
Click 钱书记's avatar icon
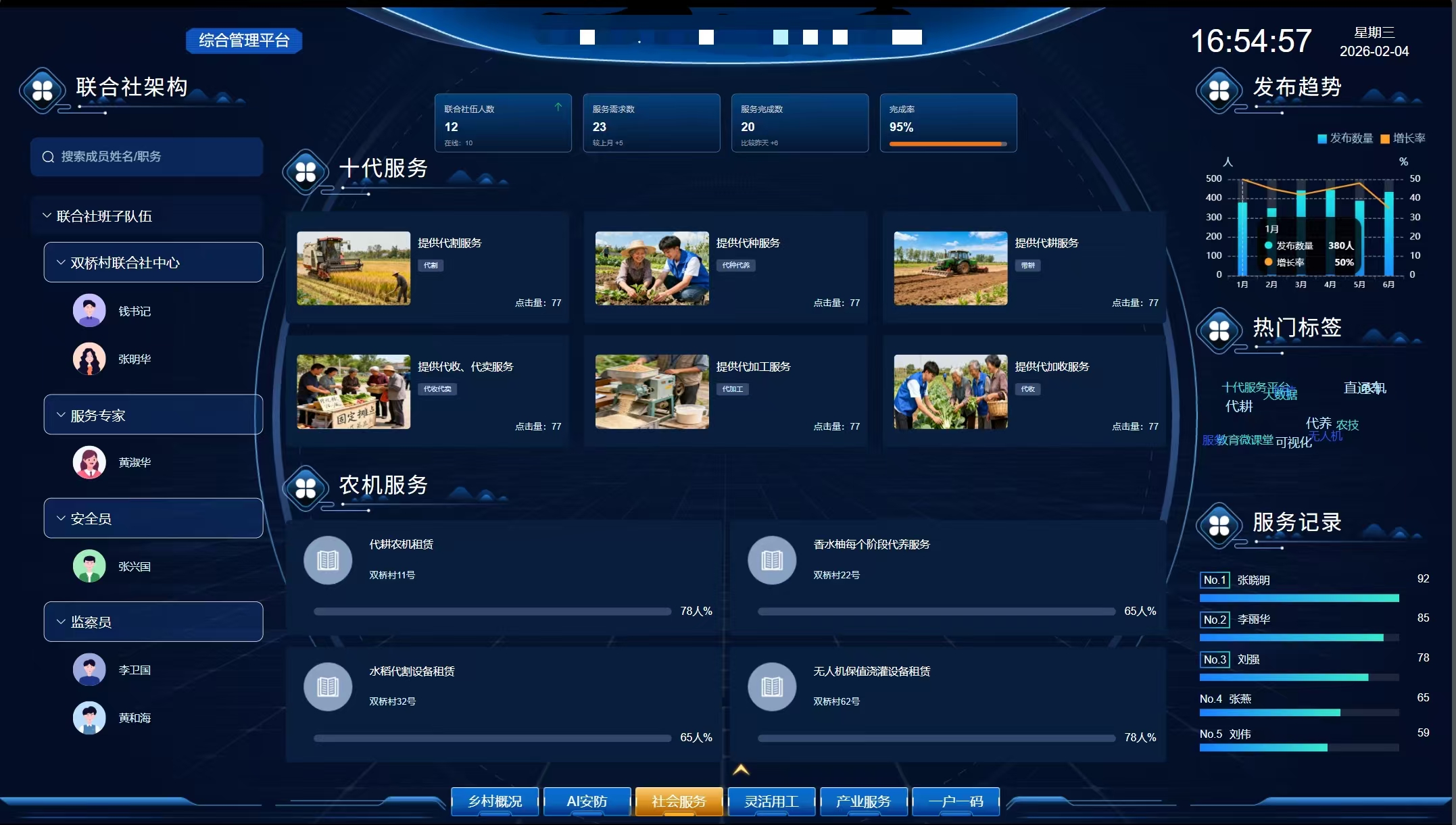89,311
